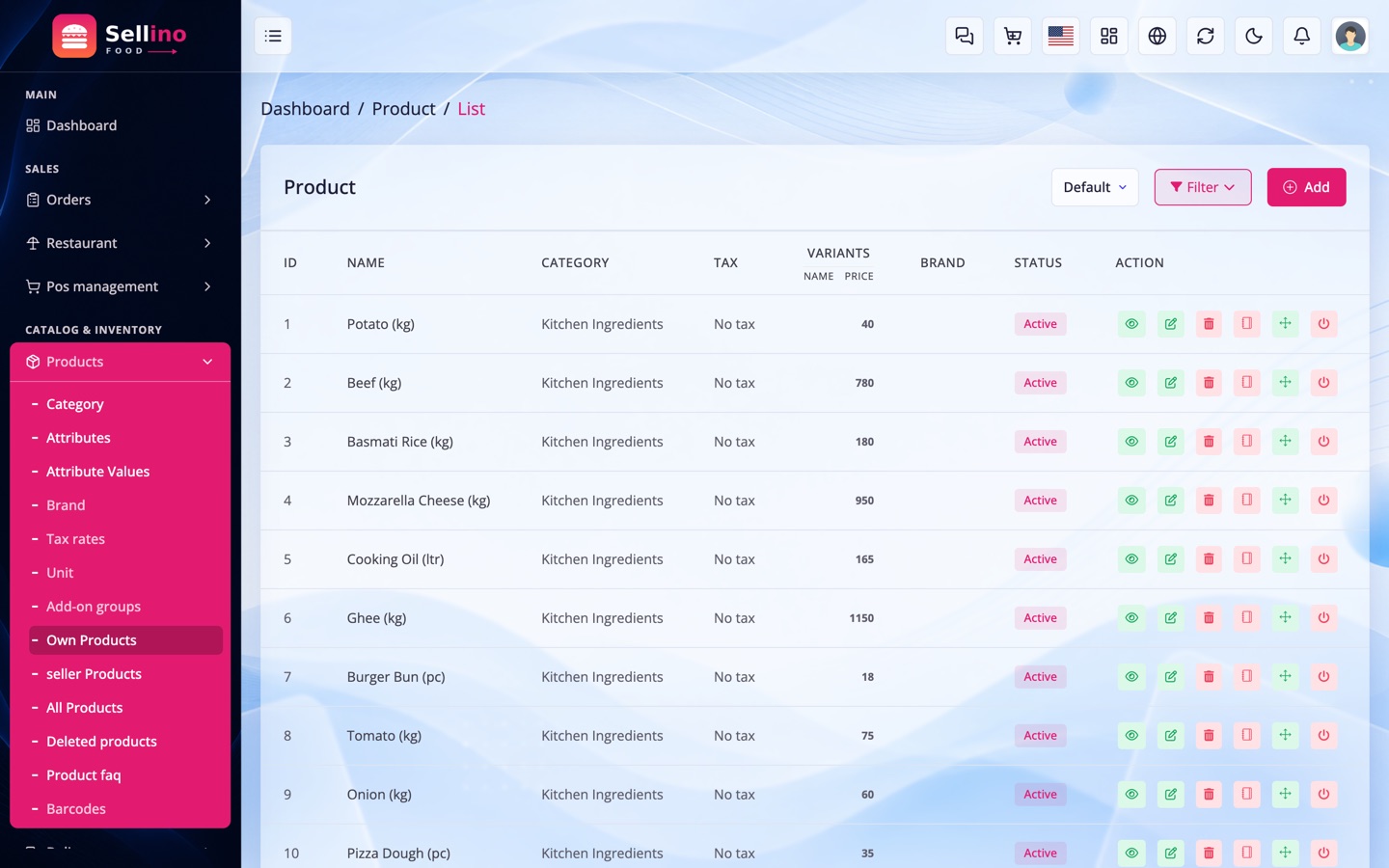
Task: Click the copy icon for Cooking Oil (ltr)
Action: coord(1247,559)
